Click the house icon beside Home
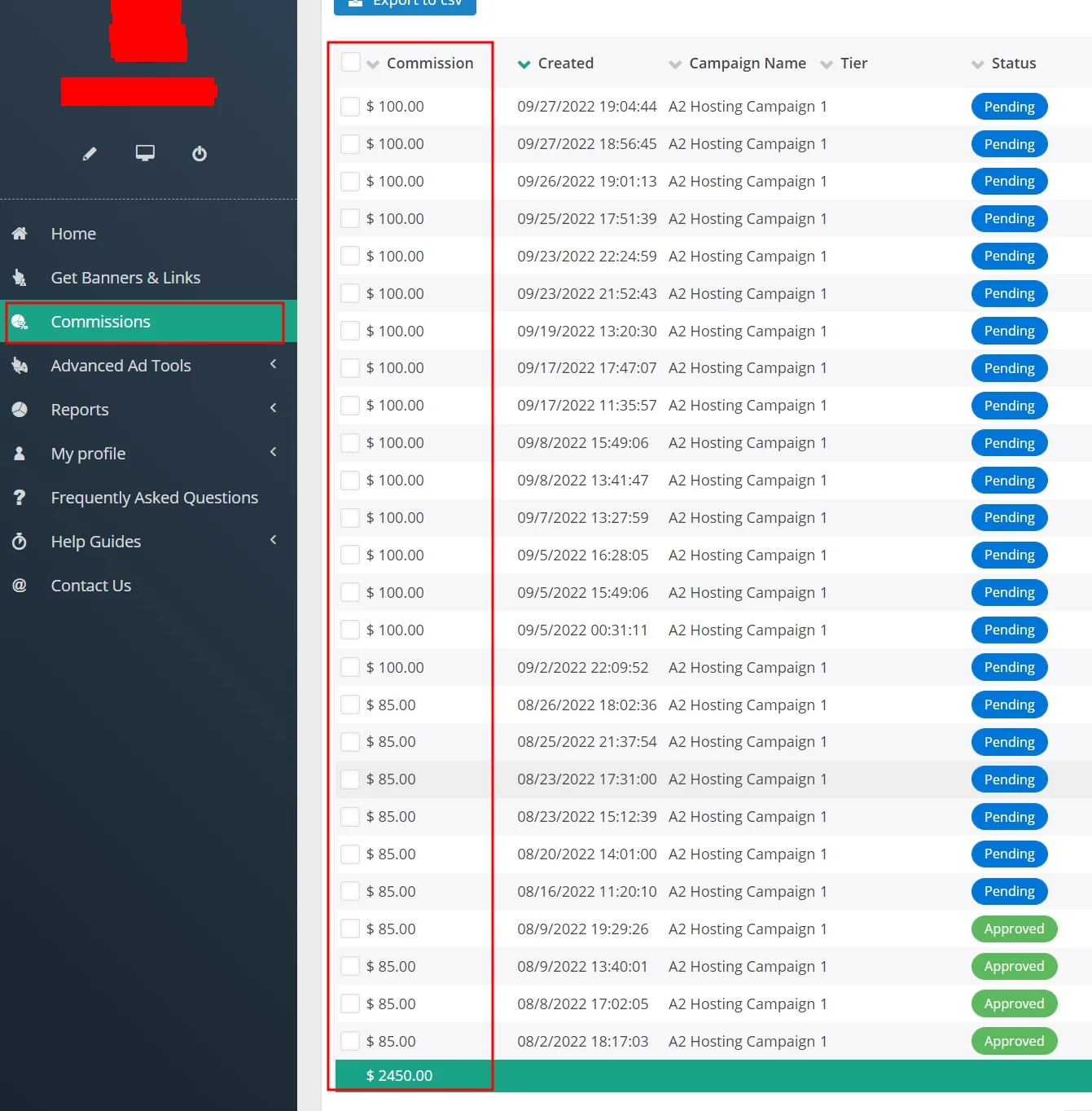The height and width of the screenshot is (1111, 1092). [20, 234]
